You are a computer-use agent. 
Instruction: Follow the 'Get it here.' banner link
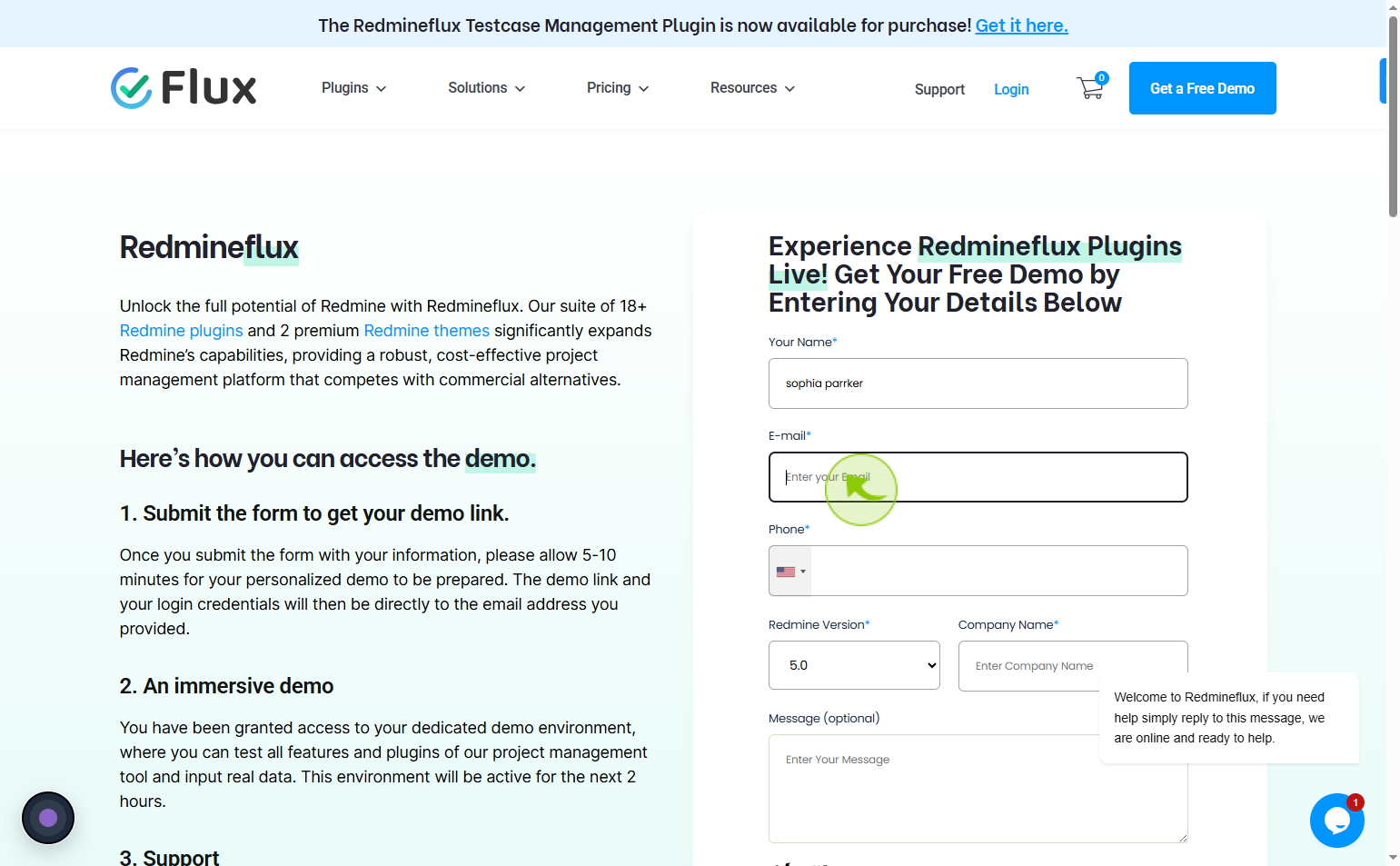[1022, 25]
